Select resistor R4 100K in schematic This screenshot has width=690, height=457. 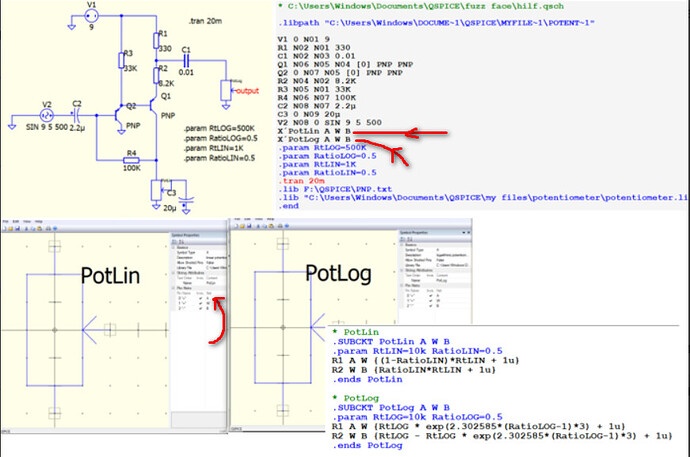tap(131, 161)
